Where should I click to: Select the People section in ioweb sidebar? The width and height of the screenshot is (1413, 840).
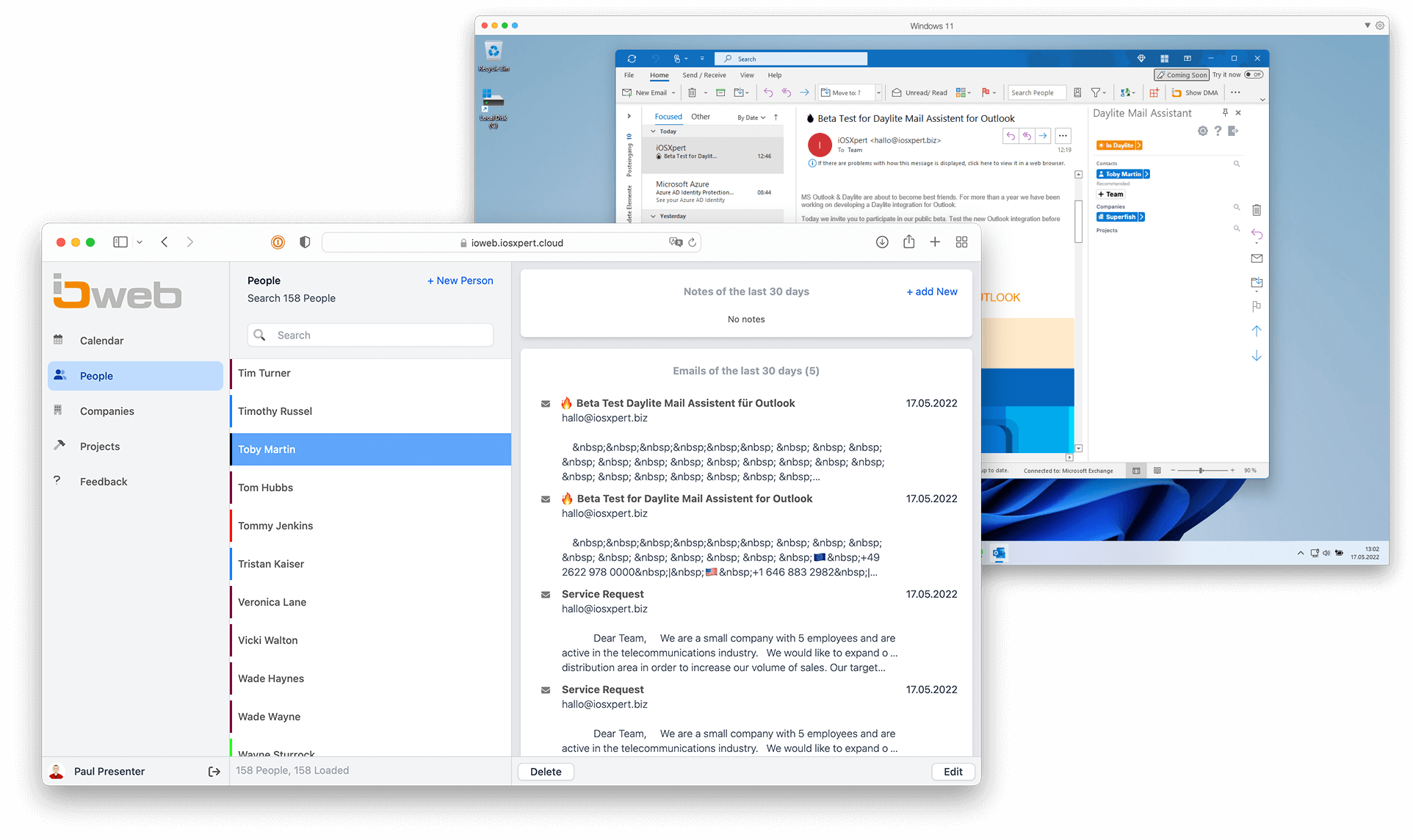[135, 376]
